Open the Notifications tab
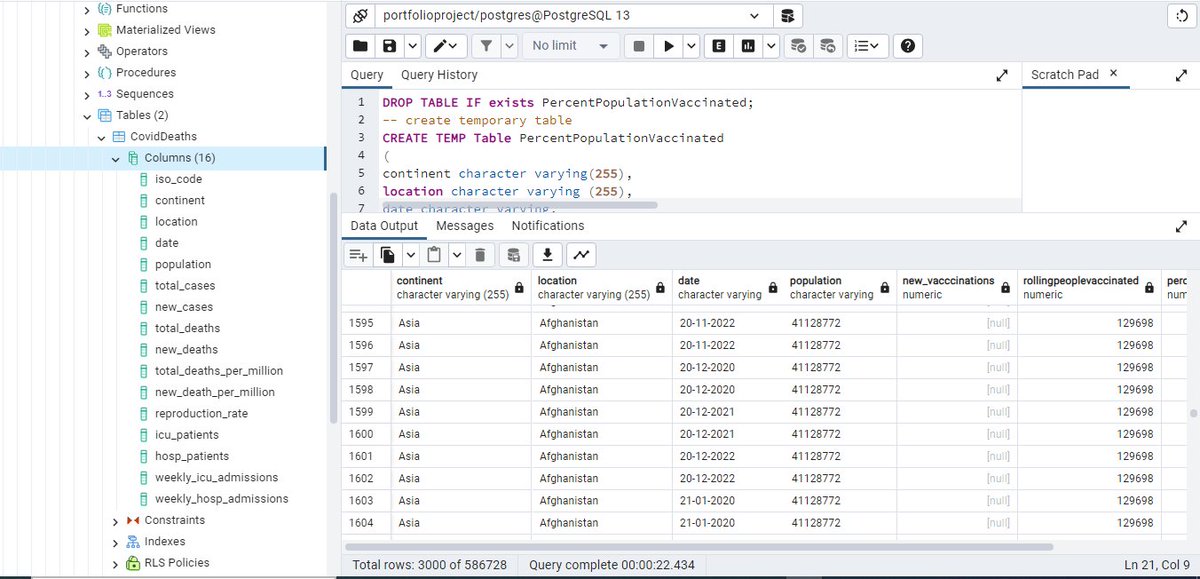Screen dimensions: 1200x579 tap(548, 226)
